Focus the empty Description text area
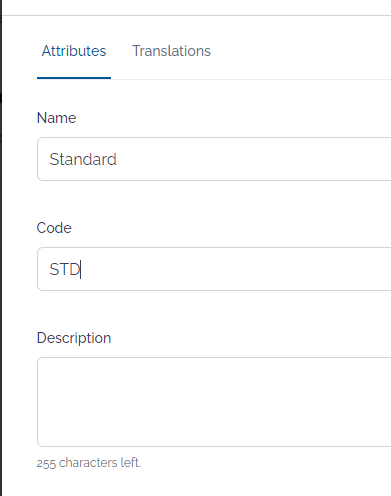This screenshot has height=496, width=391. click(214, 402)
